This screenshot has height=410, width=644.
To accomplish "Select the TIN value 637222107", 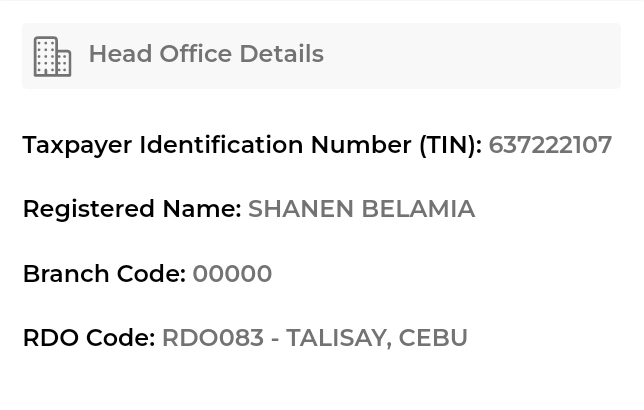I will 550,145.
